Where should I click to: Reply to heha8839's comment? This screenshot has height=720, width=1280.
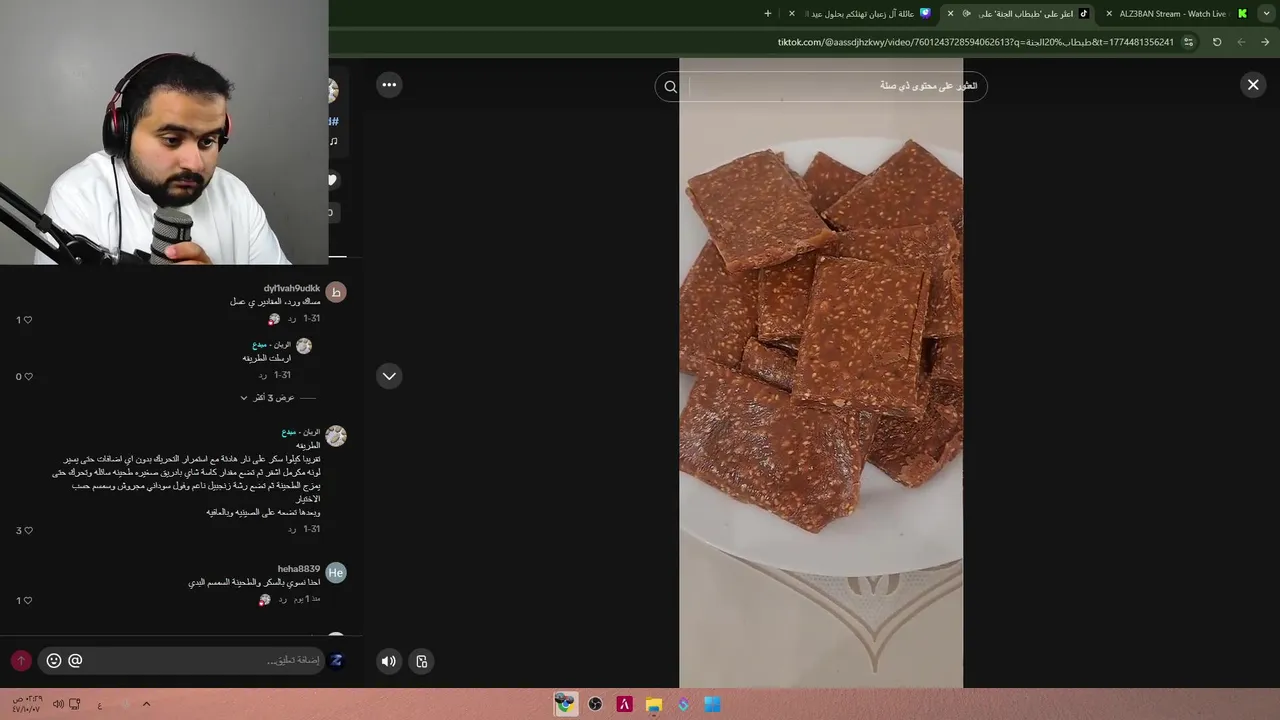pos(283,599)
